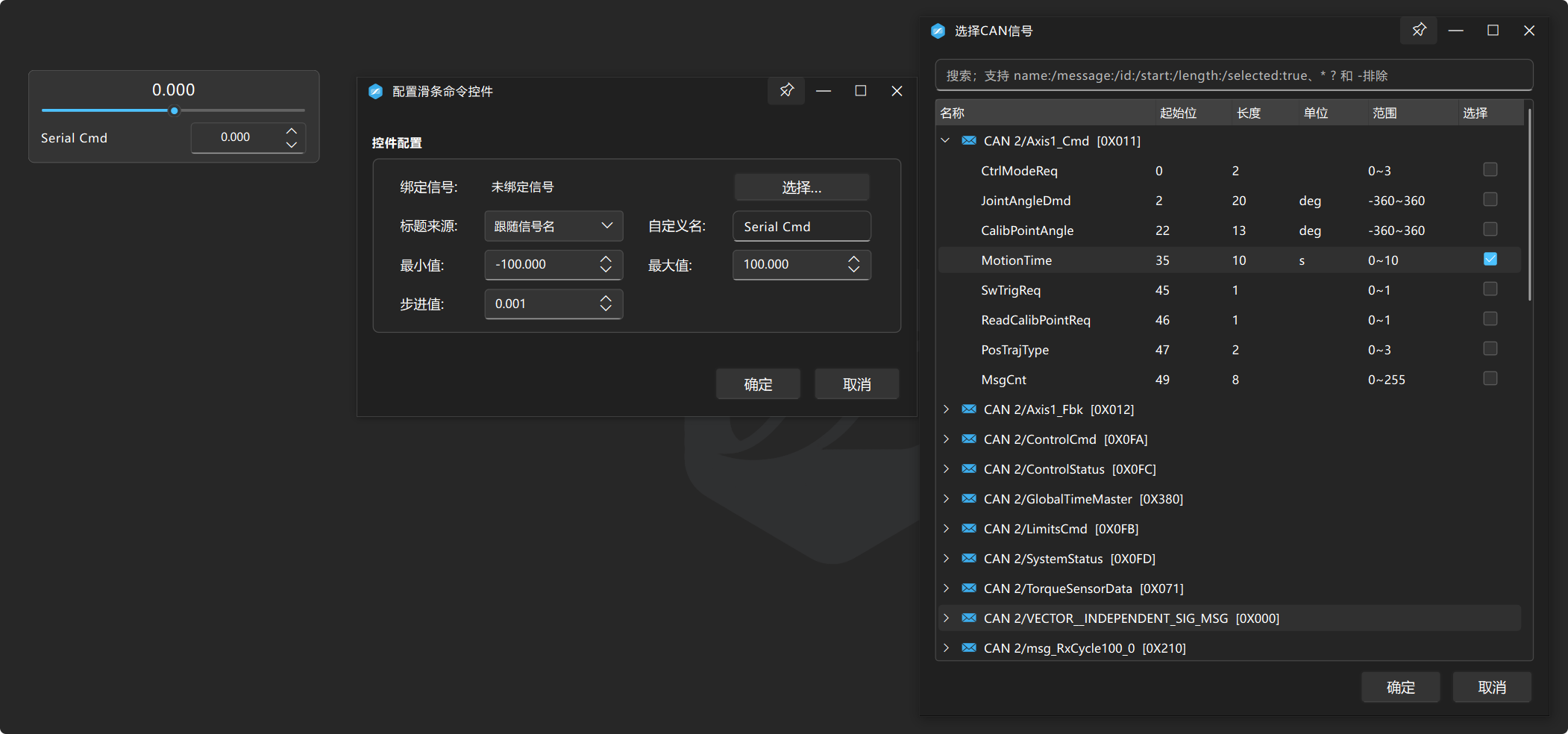Sort by the 单位 column header
Viewport: 1568px width, 734px height.
point(1332,113)
